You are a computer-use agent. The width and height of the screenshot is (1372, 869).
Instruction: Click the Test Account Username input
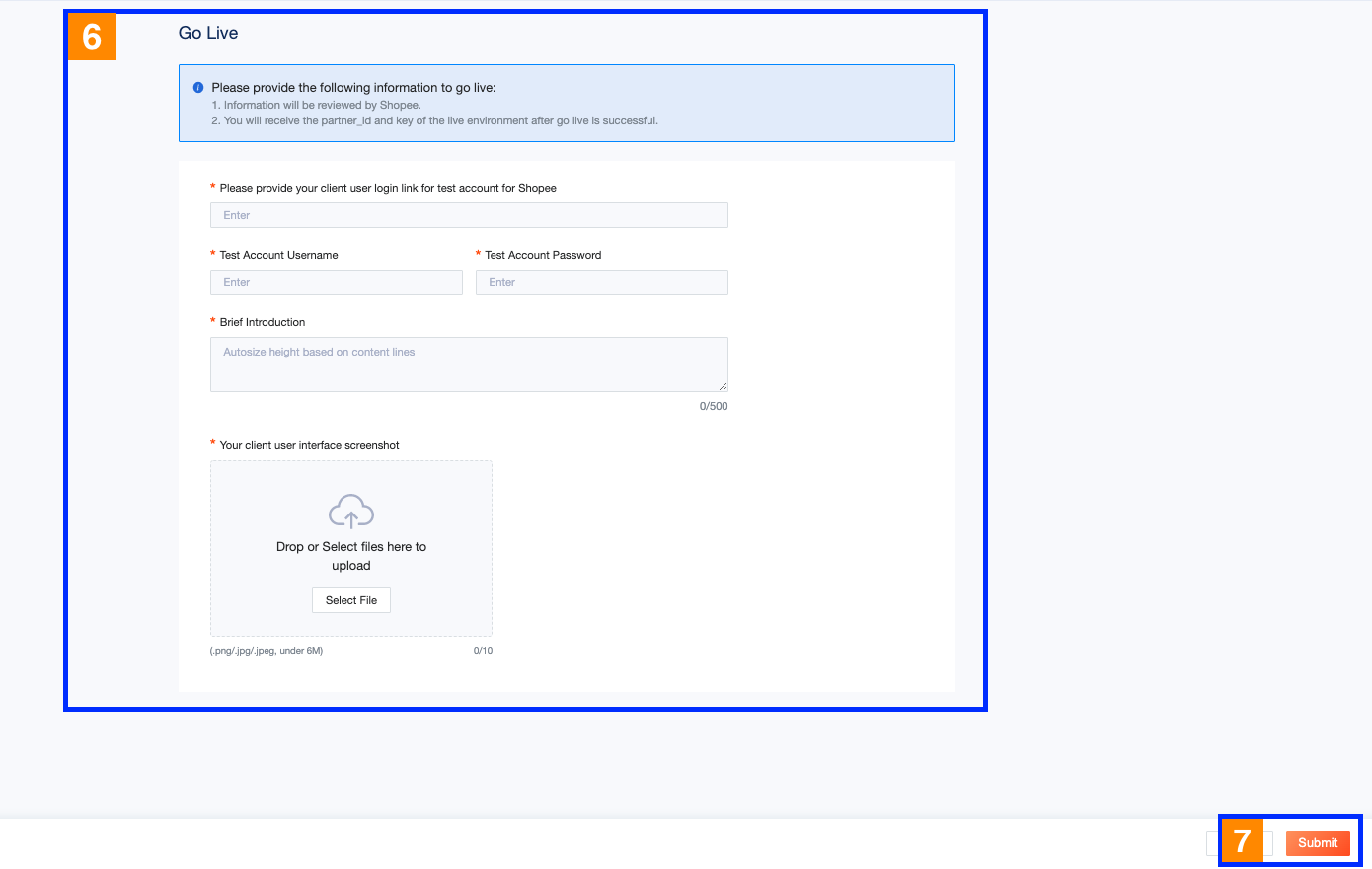[x=336, y=282]
